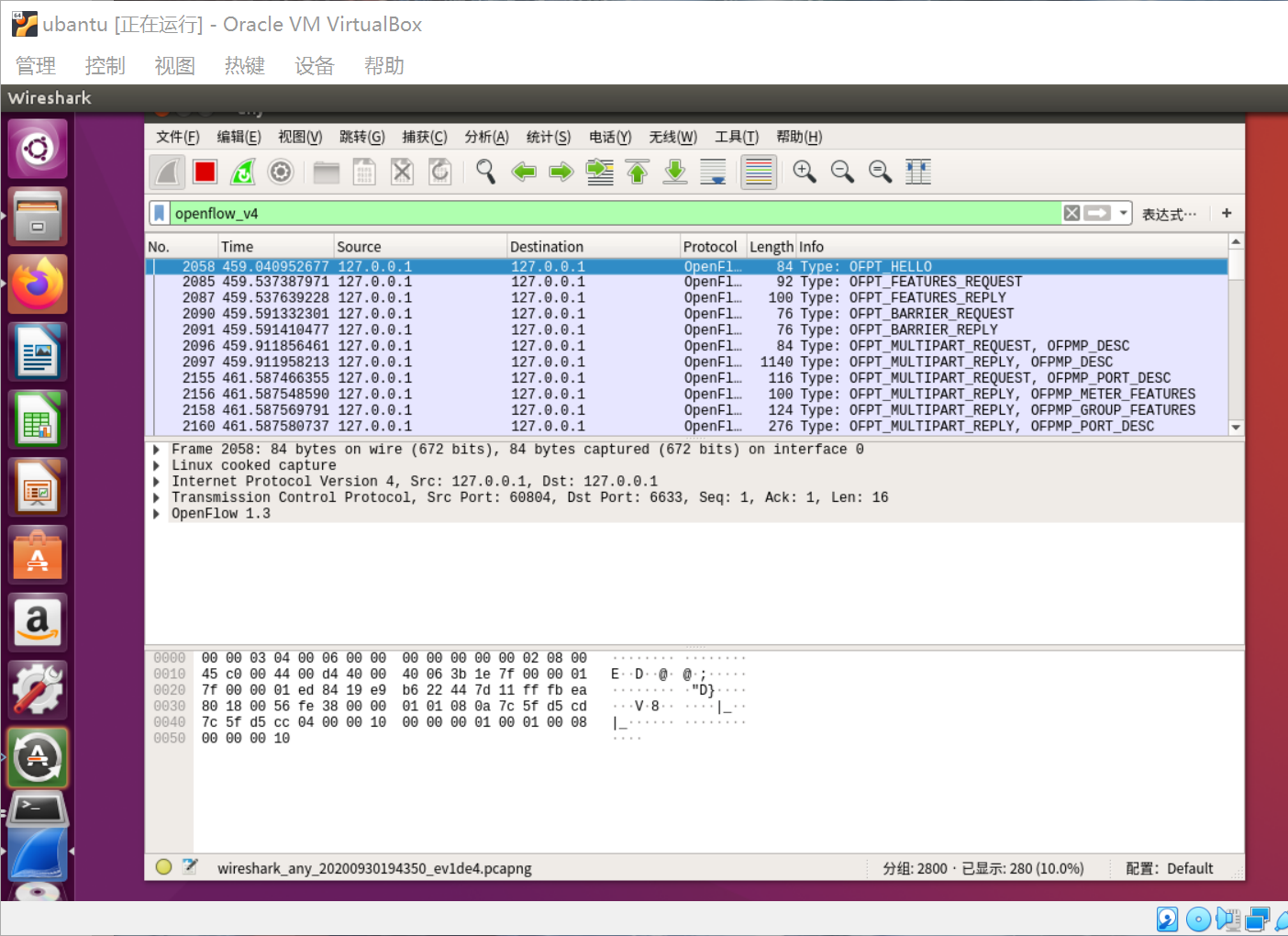Viewport: 1288px width, 936px height.
Task: Close this capture file via toolbar
Action: 402,172
